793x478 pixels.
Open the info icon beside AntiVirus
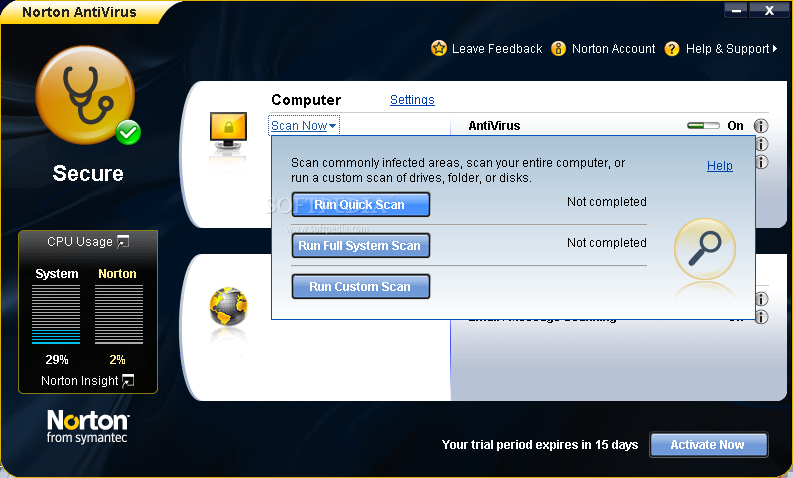761,125
